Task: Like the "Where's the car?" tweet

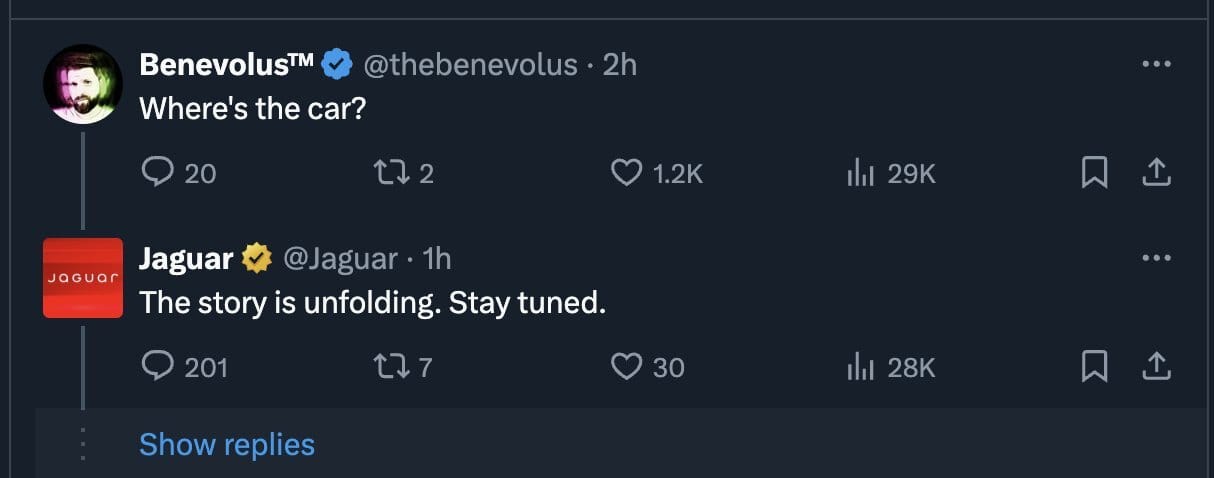Action: point(627,174)
